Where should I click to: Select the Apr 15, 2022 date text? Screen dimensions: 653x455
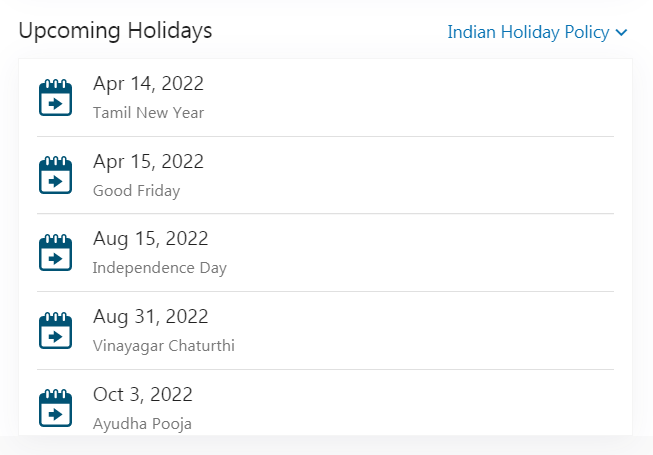(148, 162)
